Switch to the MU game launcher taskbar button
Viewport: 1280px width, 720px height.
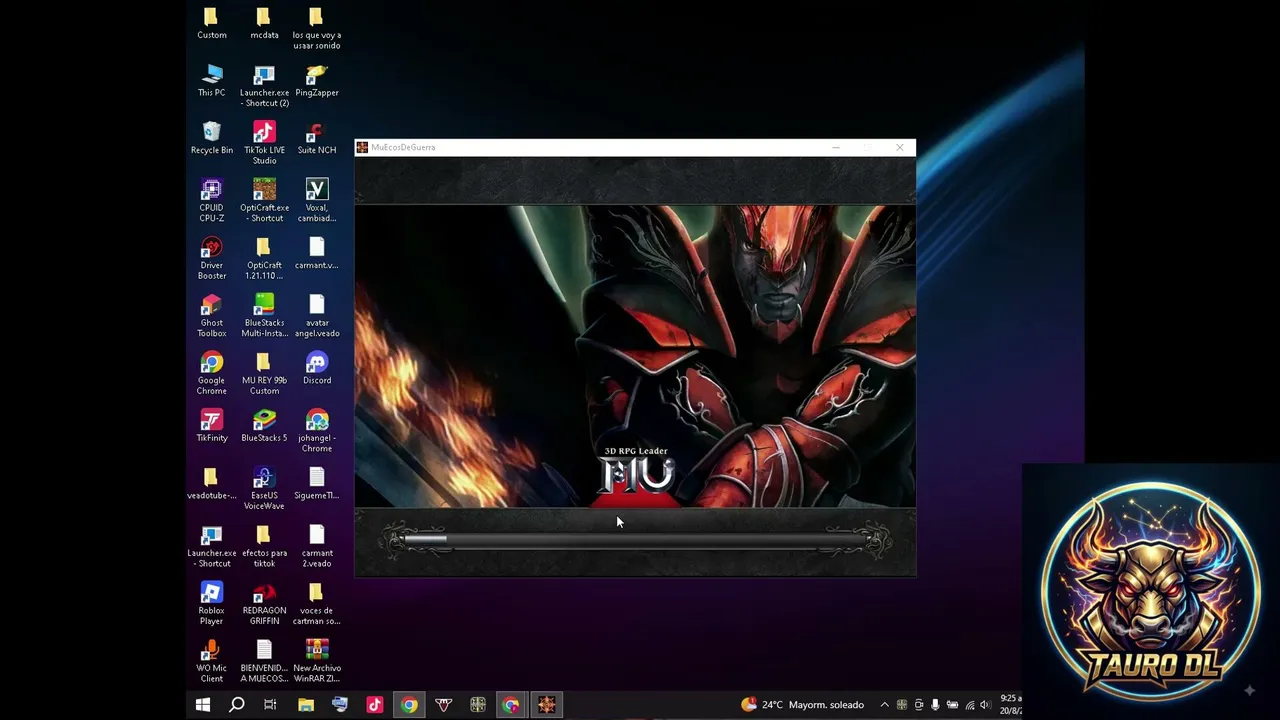tap(546, 705)
